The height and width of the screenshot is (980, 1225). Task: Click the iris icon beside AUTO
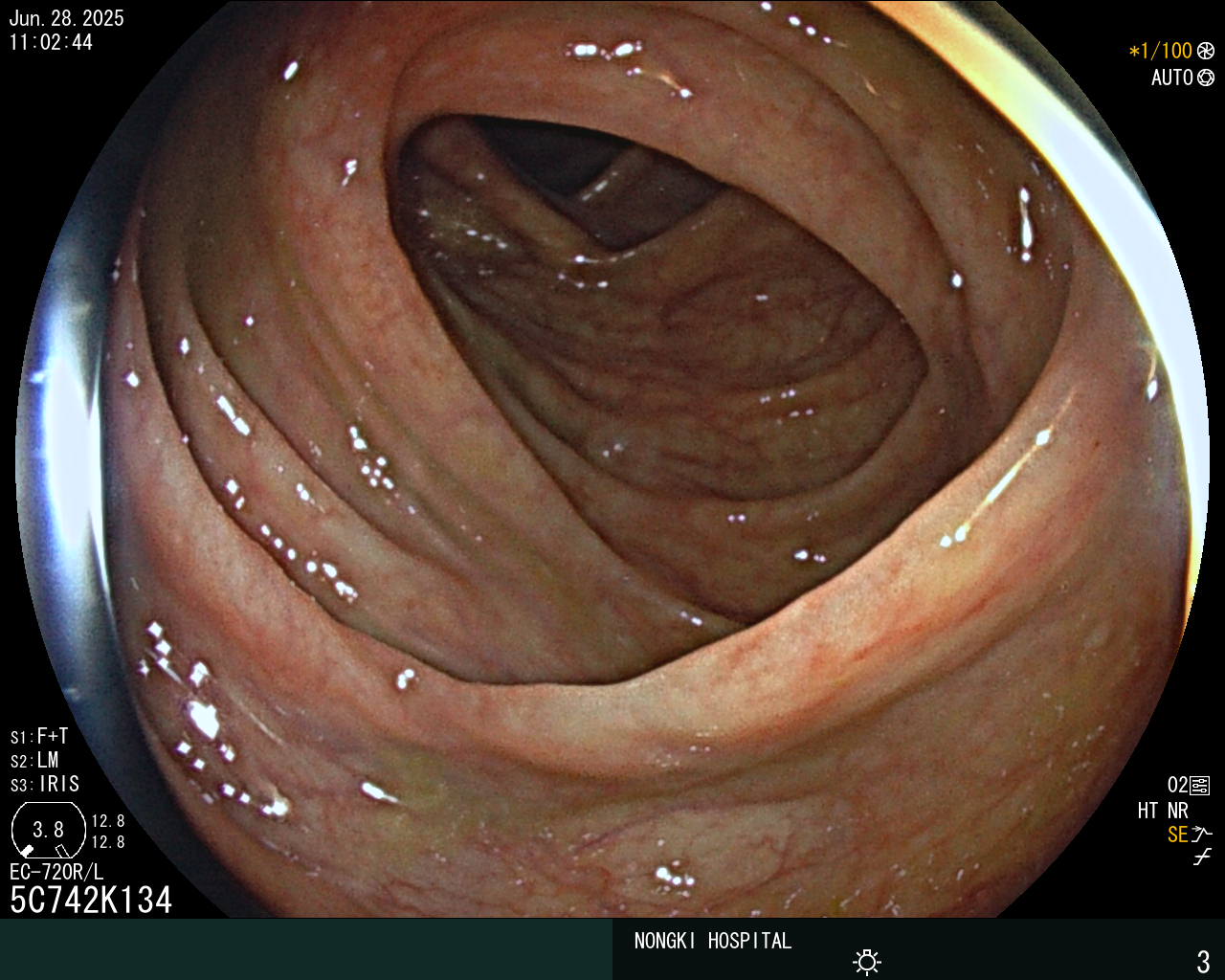pos(1206,78)
